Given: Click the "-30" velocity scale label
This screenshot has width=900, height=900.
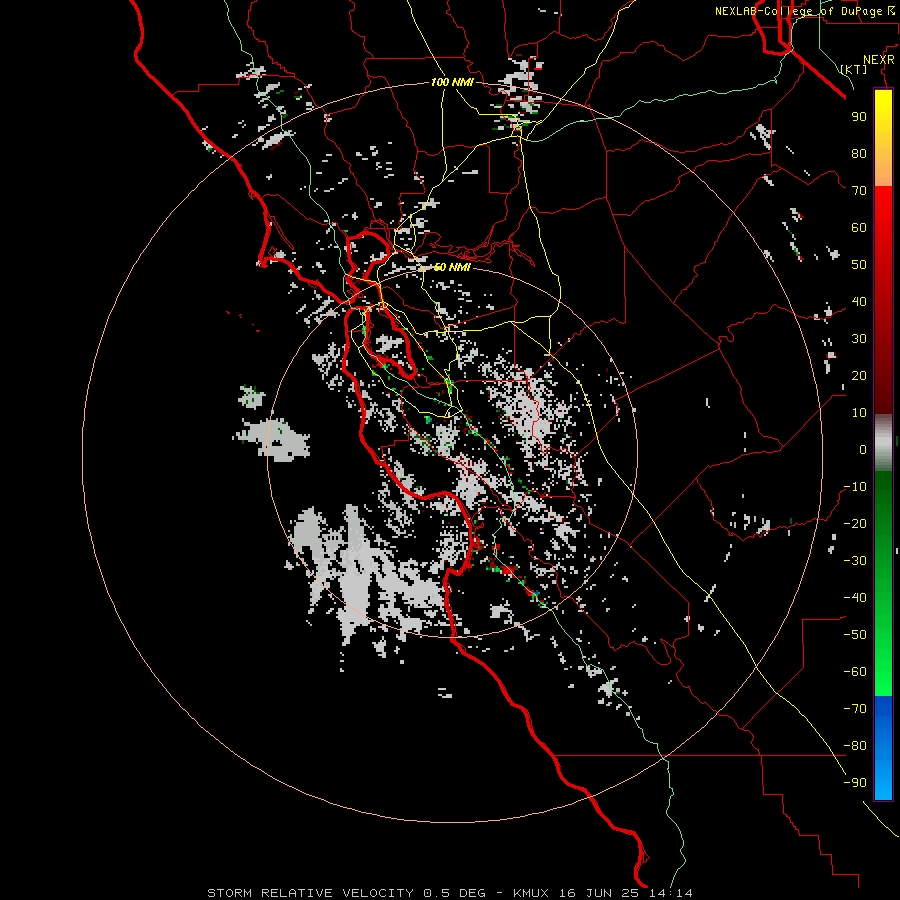Looking at the screenshot, I should click(855, 561).
